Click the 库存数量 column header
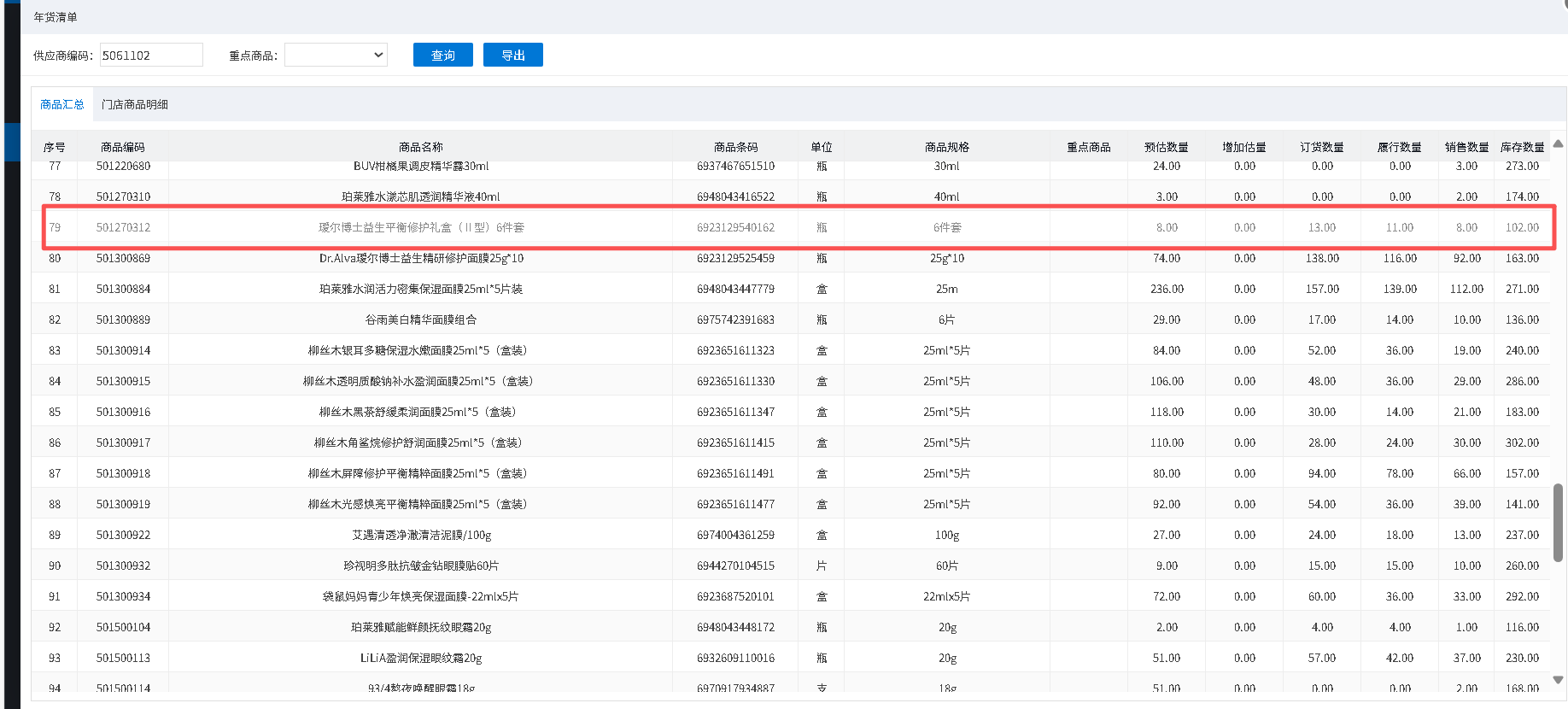The image size is (1568, 709). [1522, 147]
